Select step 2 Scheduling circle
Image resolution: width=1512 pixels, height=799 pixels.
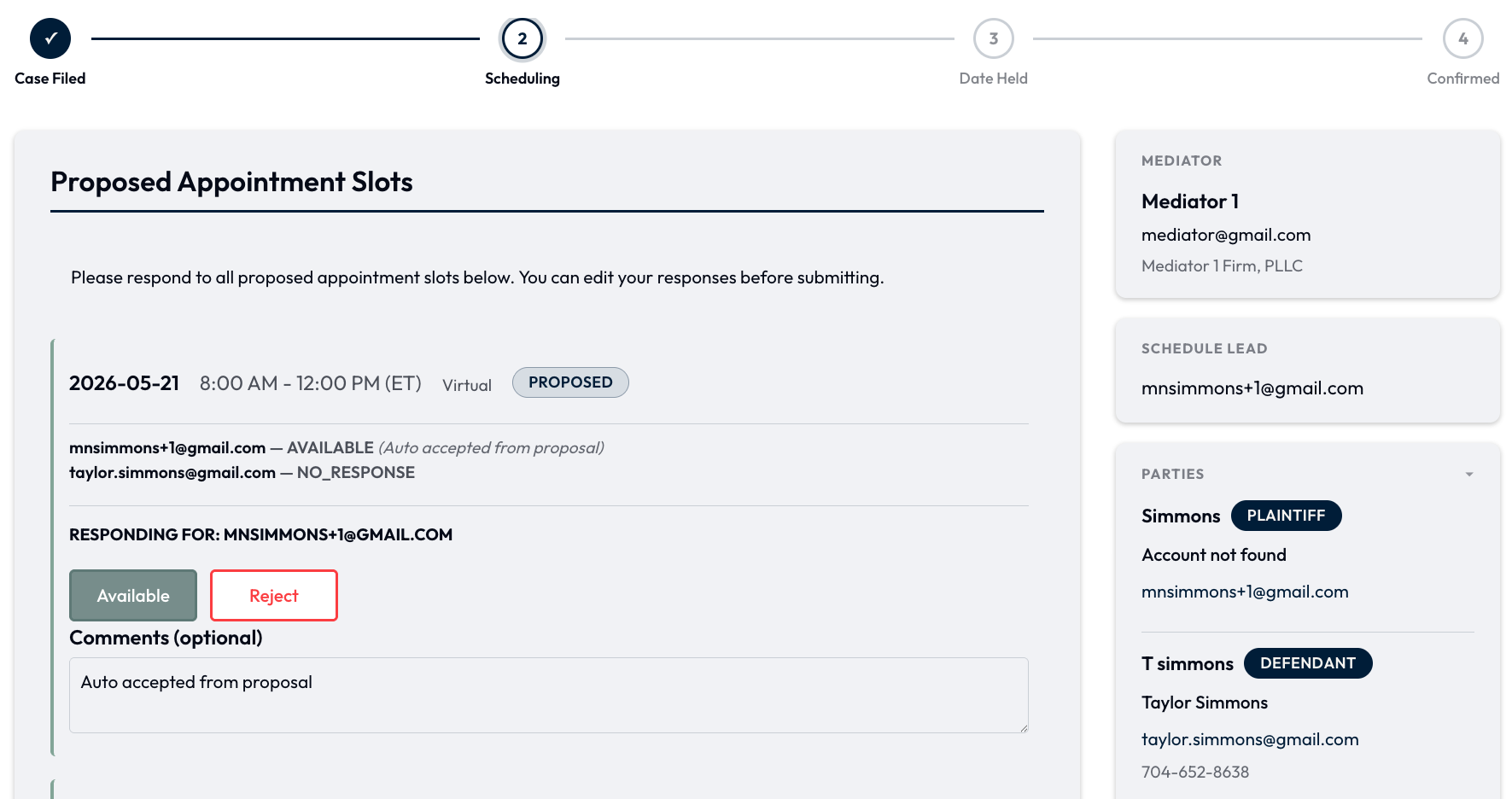522,38
